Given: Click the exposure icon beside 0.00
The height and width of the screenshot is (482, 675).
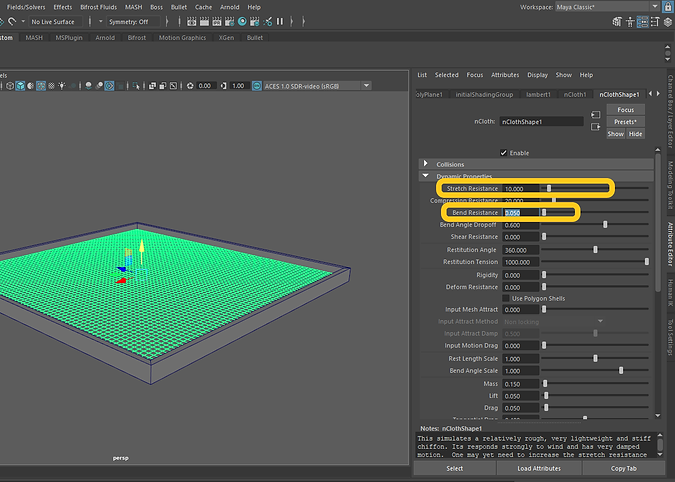Looking at the screenshot, I should 190,86.
